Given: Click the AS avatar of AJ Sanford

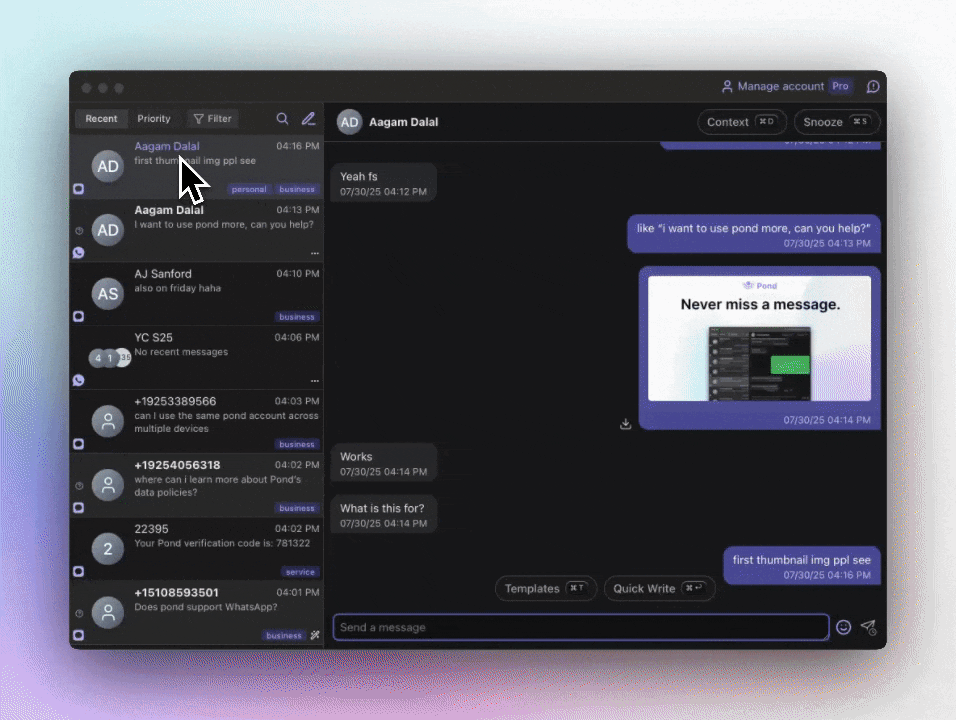Looking at the screenshot, I should [108, 294].
